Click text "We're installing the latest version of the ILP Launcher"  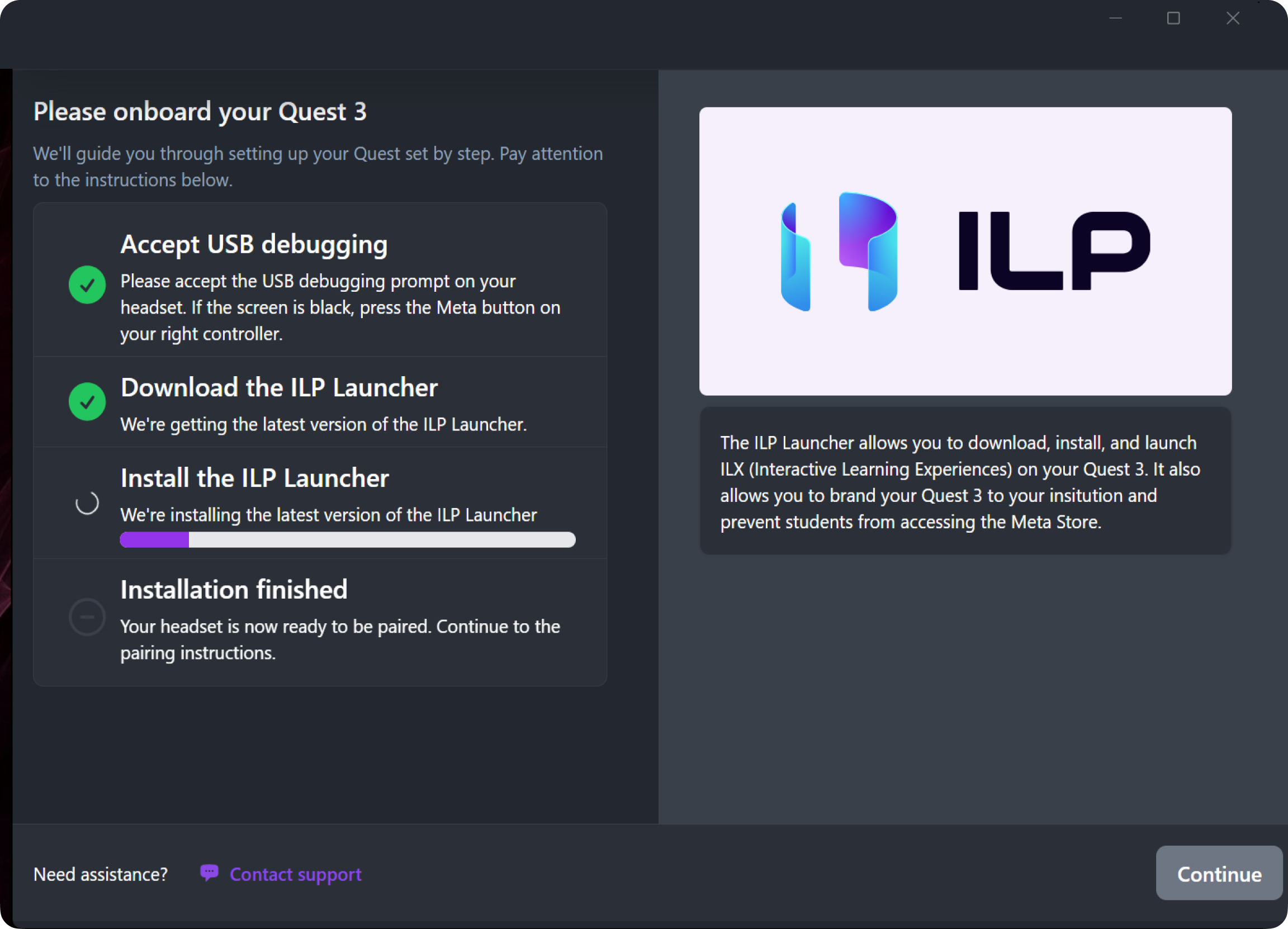coord(329,515)
